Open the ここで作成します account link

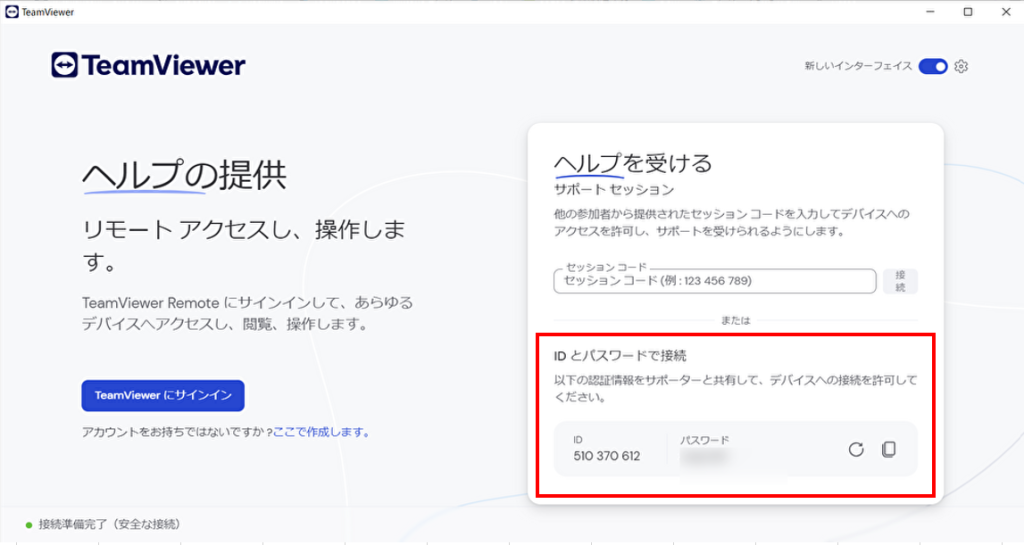321,433
